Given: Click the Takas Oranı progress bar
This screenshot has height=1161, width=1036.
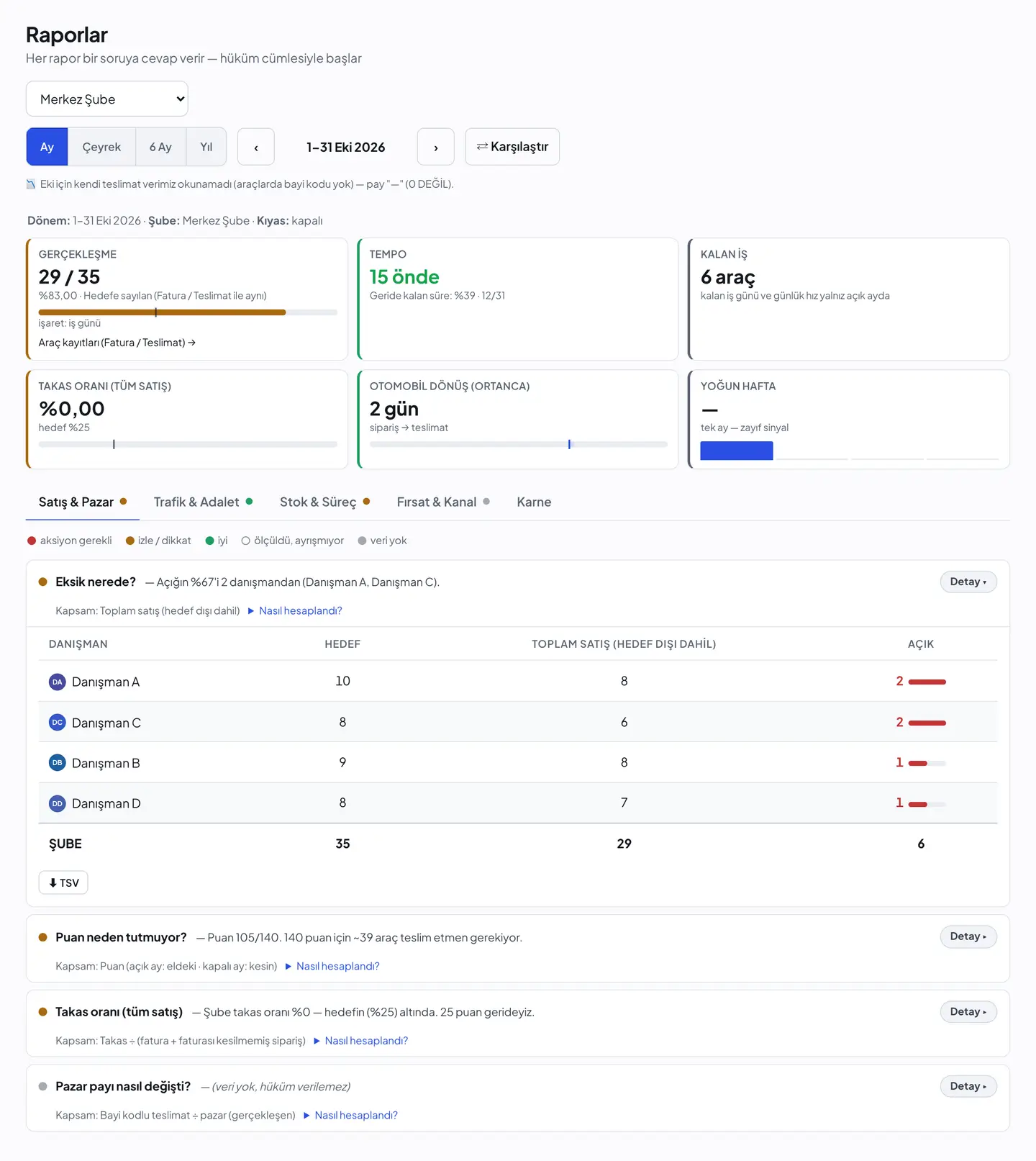Looking at the screenshot, I should click(188, 444).
